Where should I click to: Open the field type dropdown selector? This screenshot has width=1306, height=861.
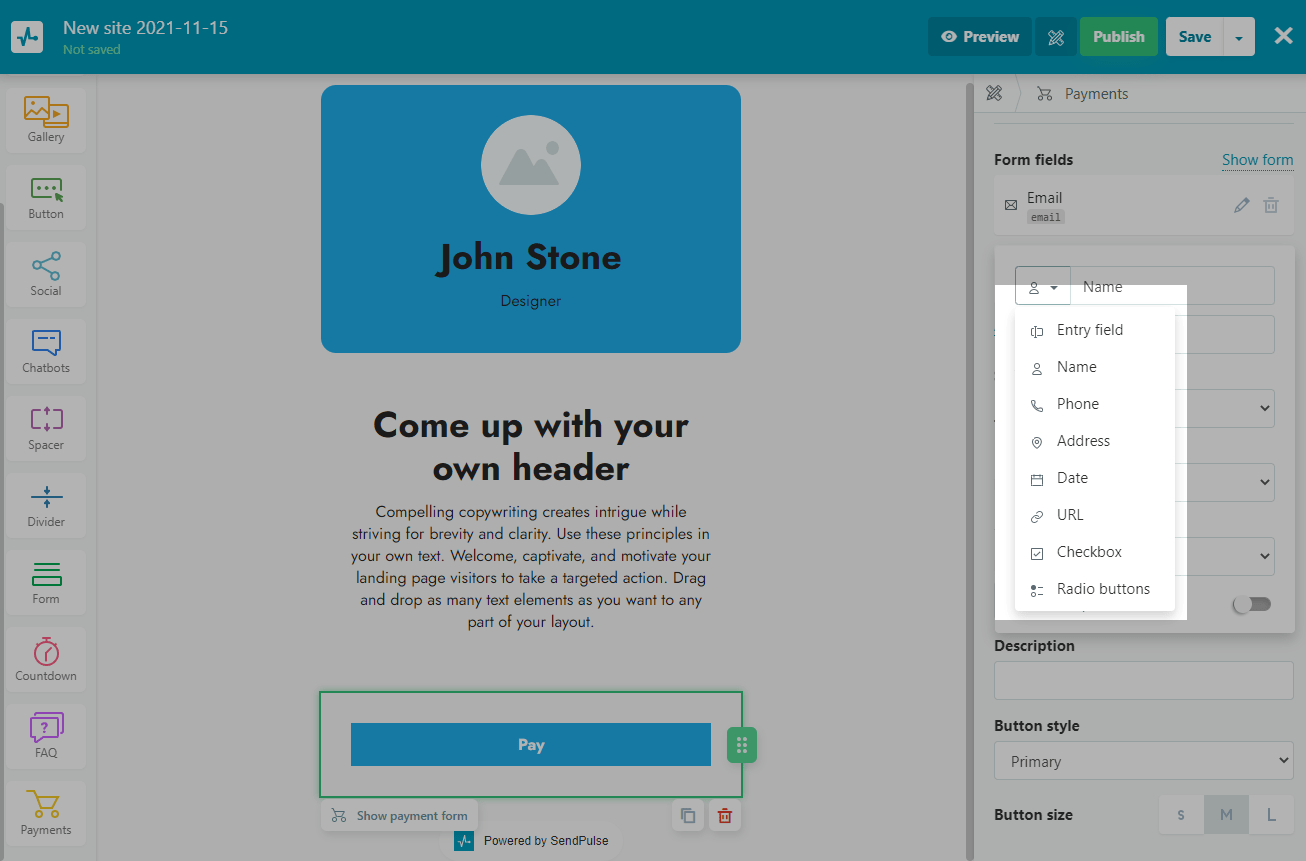click(x=1042, y=286)
